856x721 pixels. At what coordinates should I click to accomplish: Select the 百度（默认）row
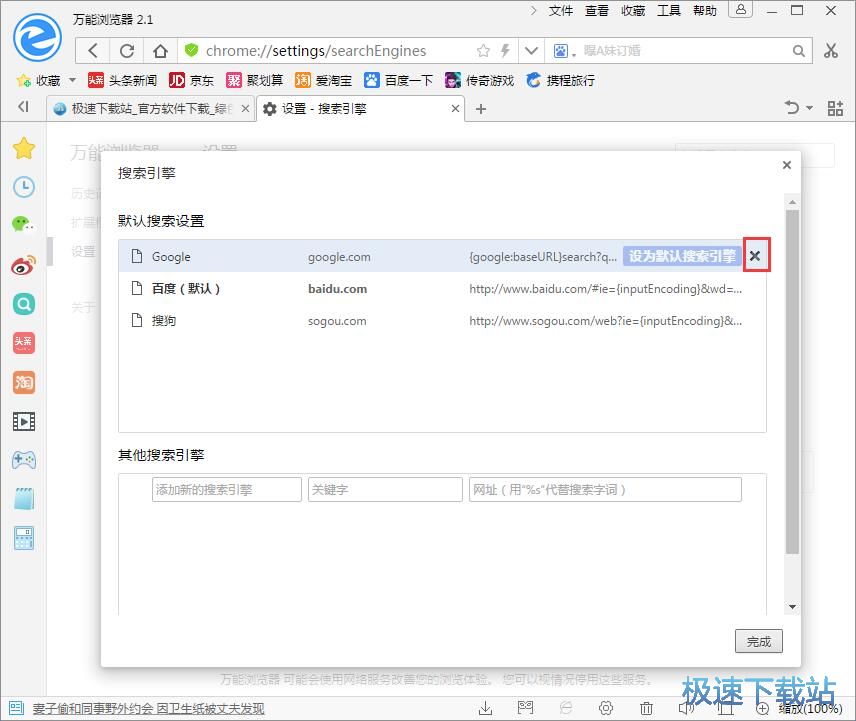(442, 288)
